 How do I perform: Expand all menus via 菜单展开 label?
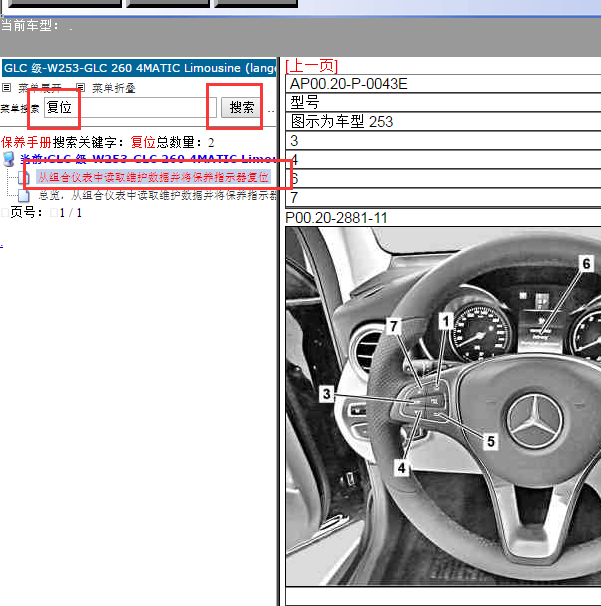(40, 89)
